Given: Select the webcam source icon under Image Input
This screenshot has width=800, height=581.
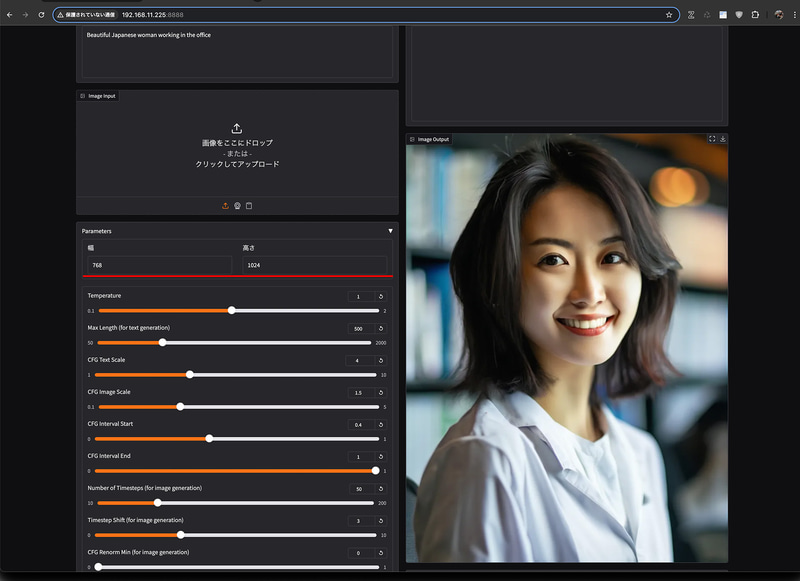Looking at the screenshot, I should pyautogui.click(x=237, y=206).
